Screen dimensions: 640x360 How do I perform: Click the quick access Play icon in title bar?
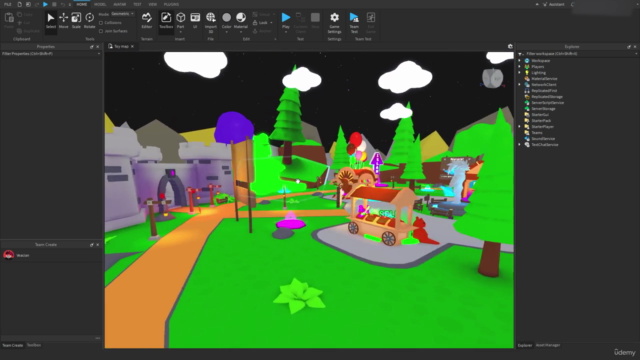(x=45, y=4)
